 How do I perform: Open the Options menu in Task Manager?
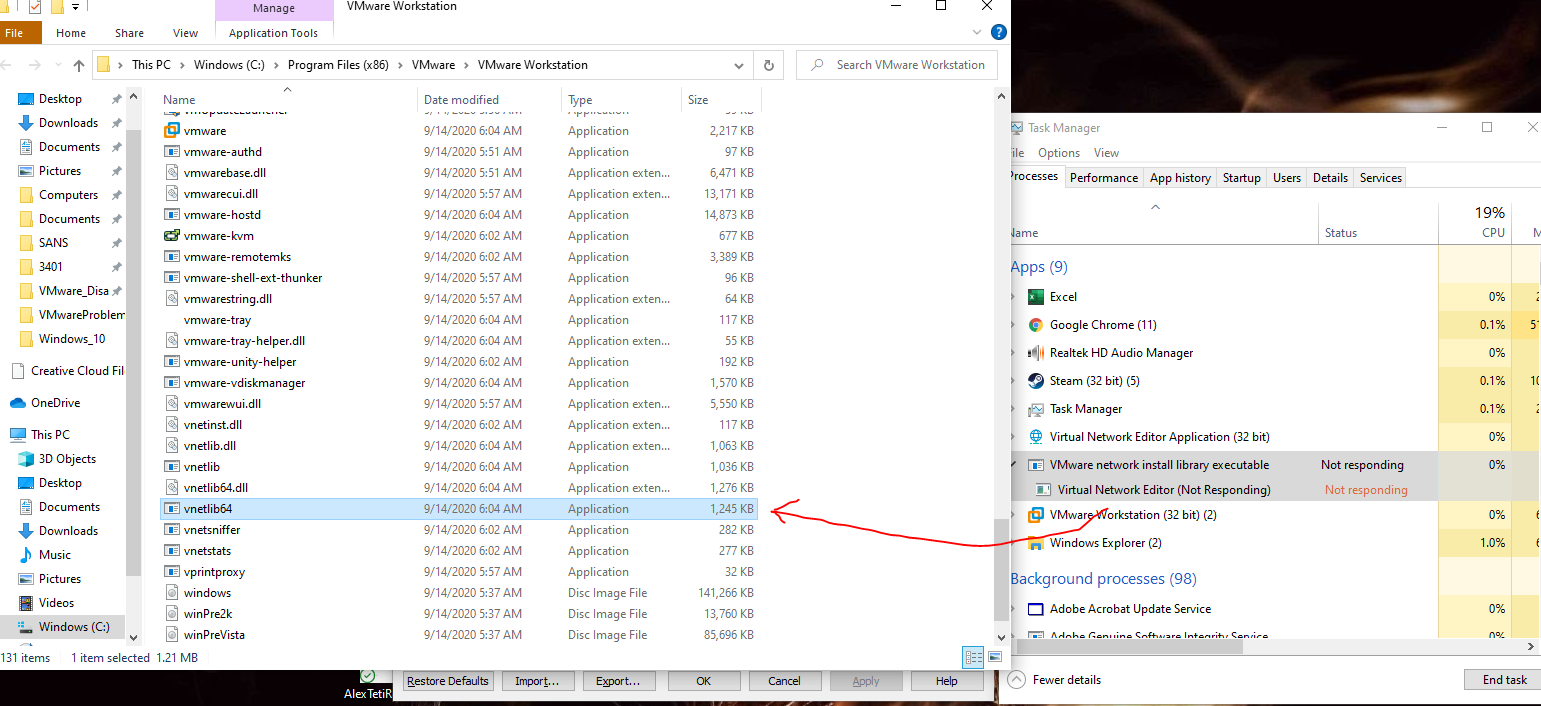1058,152
